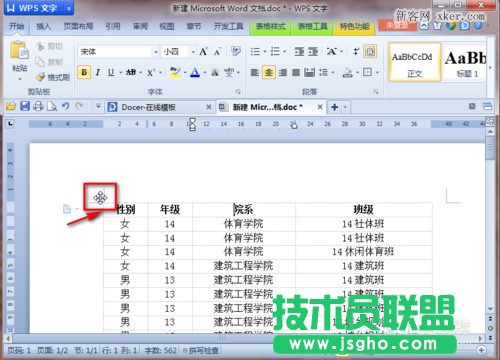Decrease font size with the A- icon
500x360 pixels.
tap(217, 52)
